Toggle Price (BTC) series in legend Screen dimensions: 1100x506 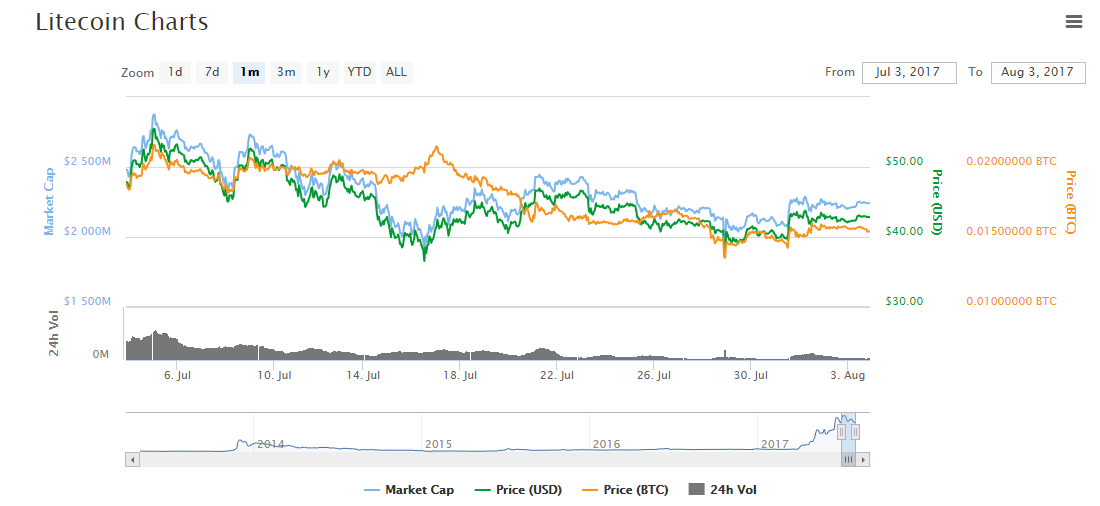(624, 490)
